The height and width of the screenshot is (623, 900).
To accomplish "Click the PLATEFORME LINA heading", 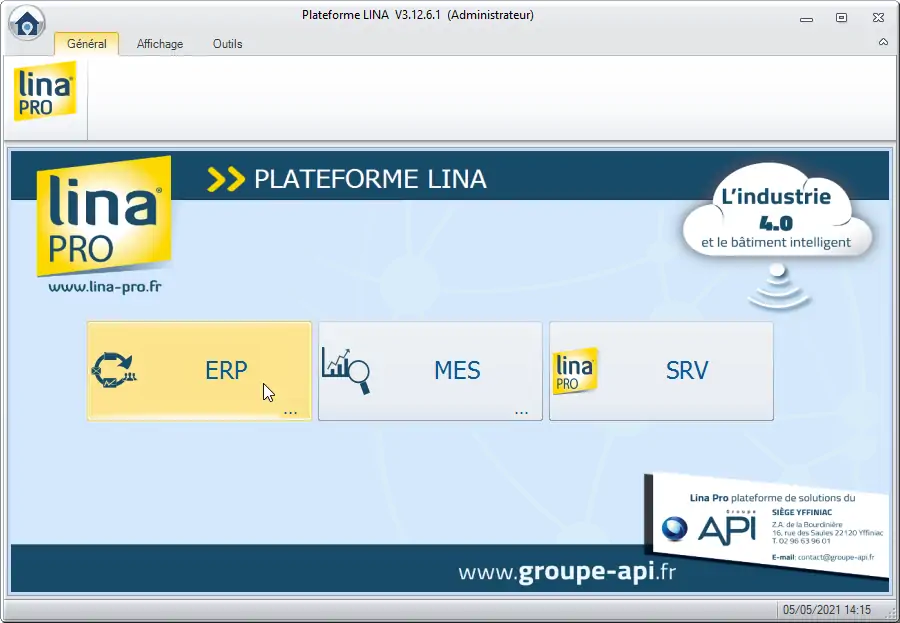I will click(370, 179).
